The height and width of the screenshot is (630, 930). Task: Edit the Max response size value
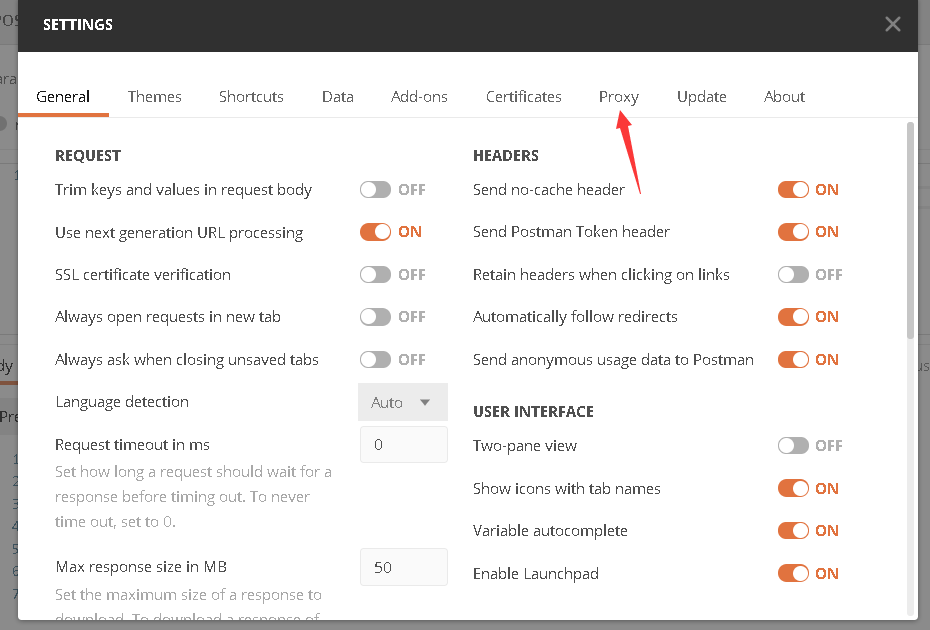(403, 566)
